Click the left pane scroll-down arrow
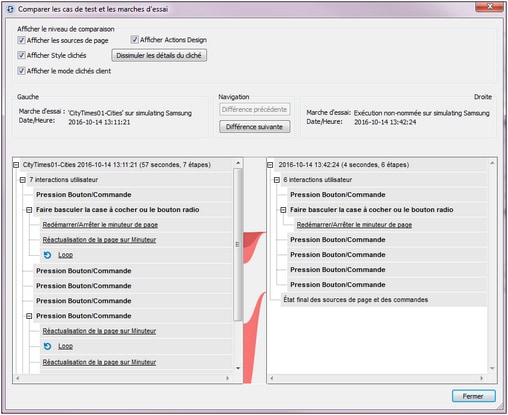 click(x=238, y=368)
